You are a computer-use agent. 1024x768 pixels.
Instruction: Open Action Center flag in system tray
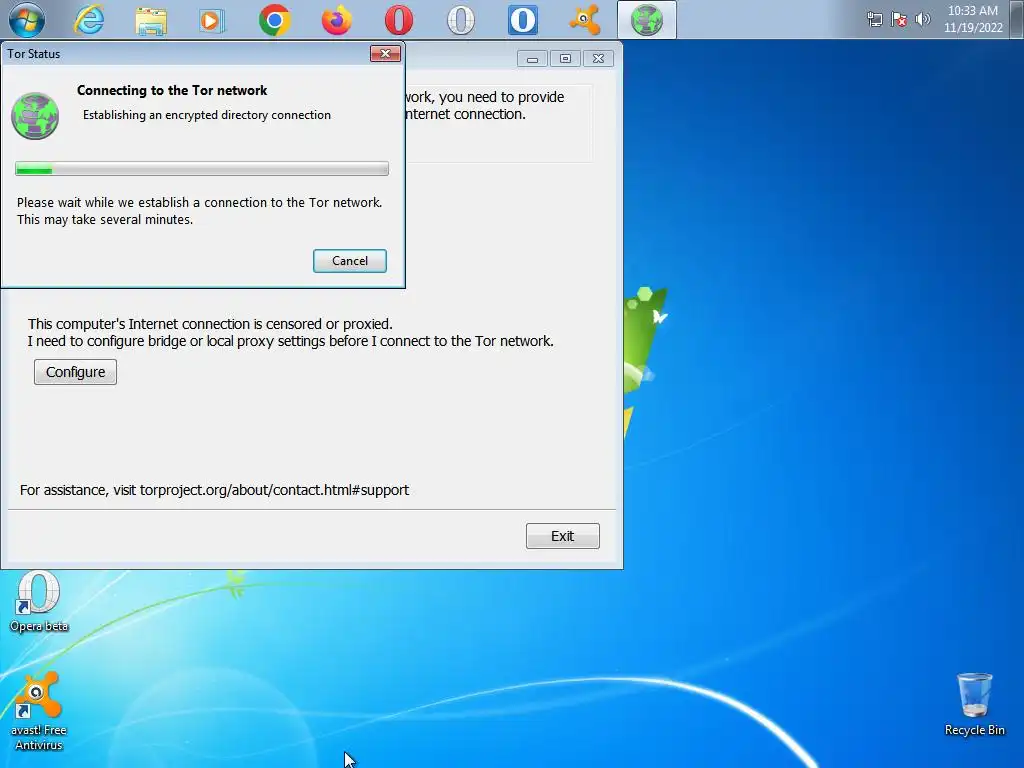[899, 19]
